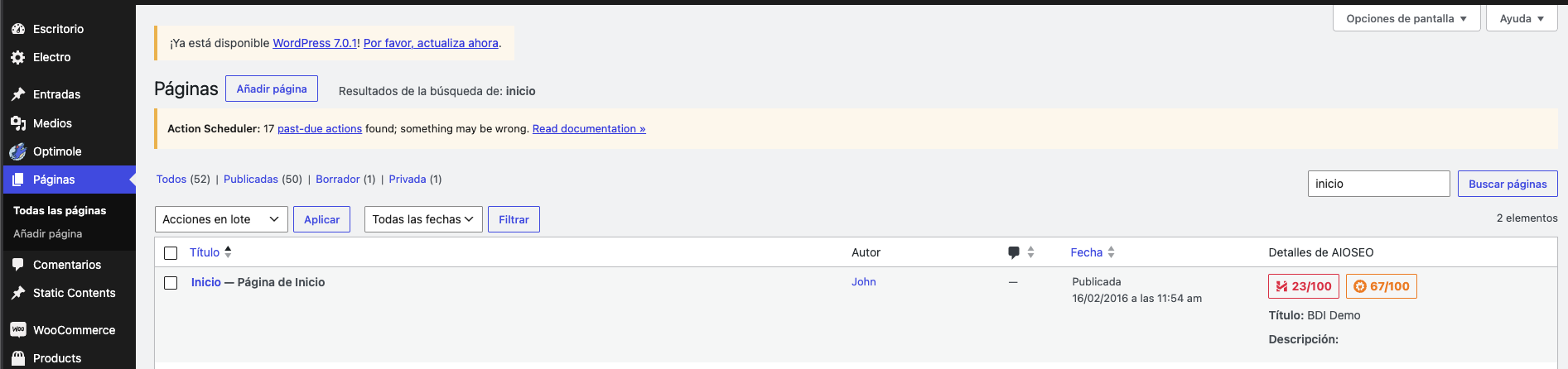Click the Products bag icon
Viewport: 1568px width, 369px height.
point(17,358)
